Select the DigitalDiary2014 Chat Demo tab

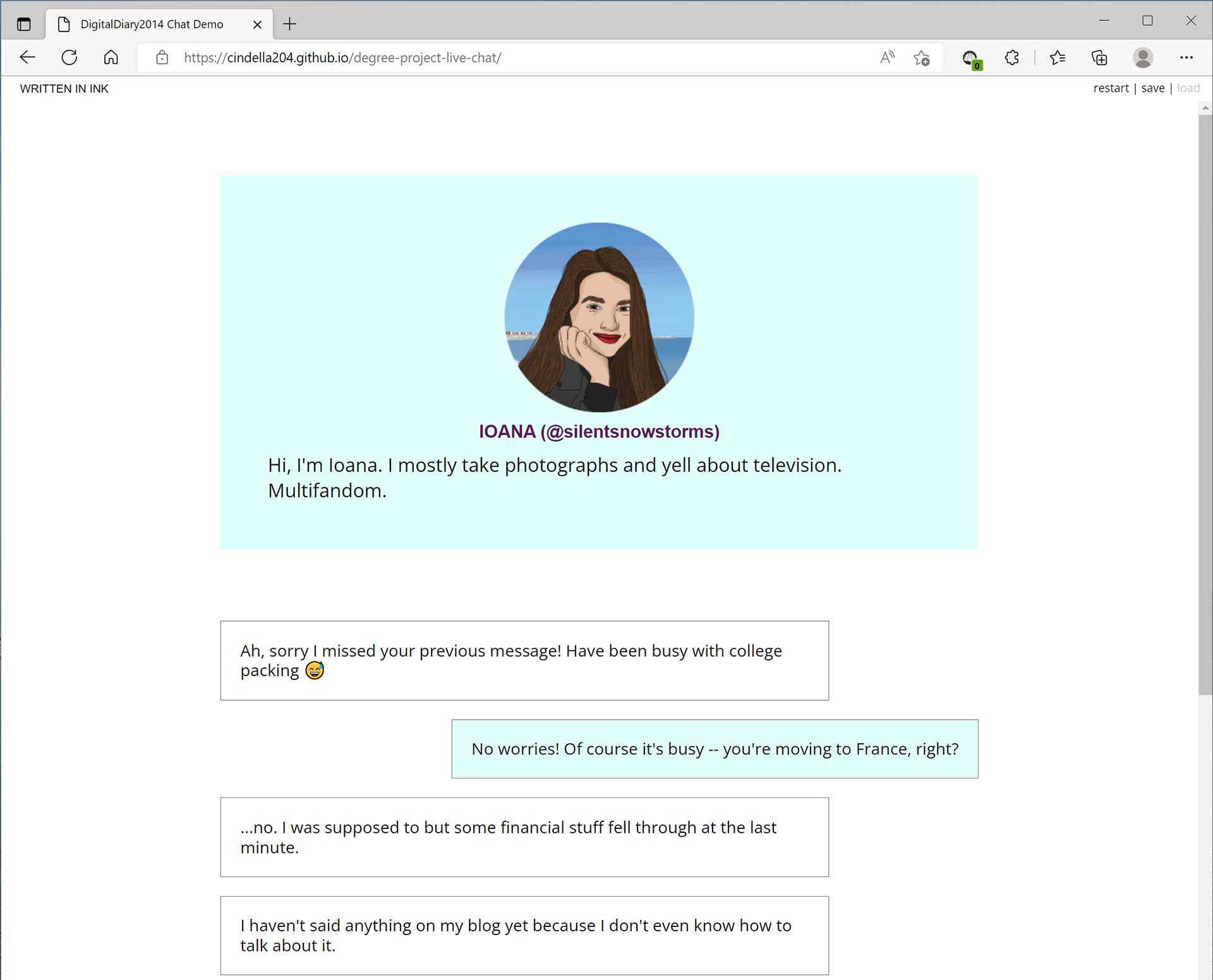(x=159, y=24)
